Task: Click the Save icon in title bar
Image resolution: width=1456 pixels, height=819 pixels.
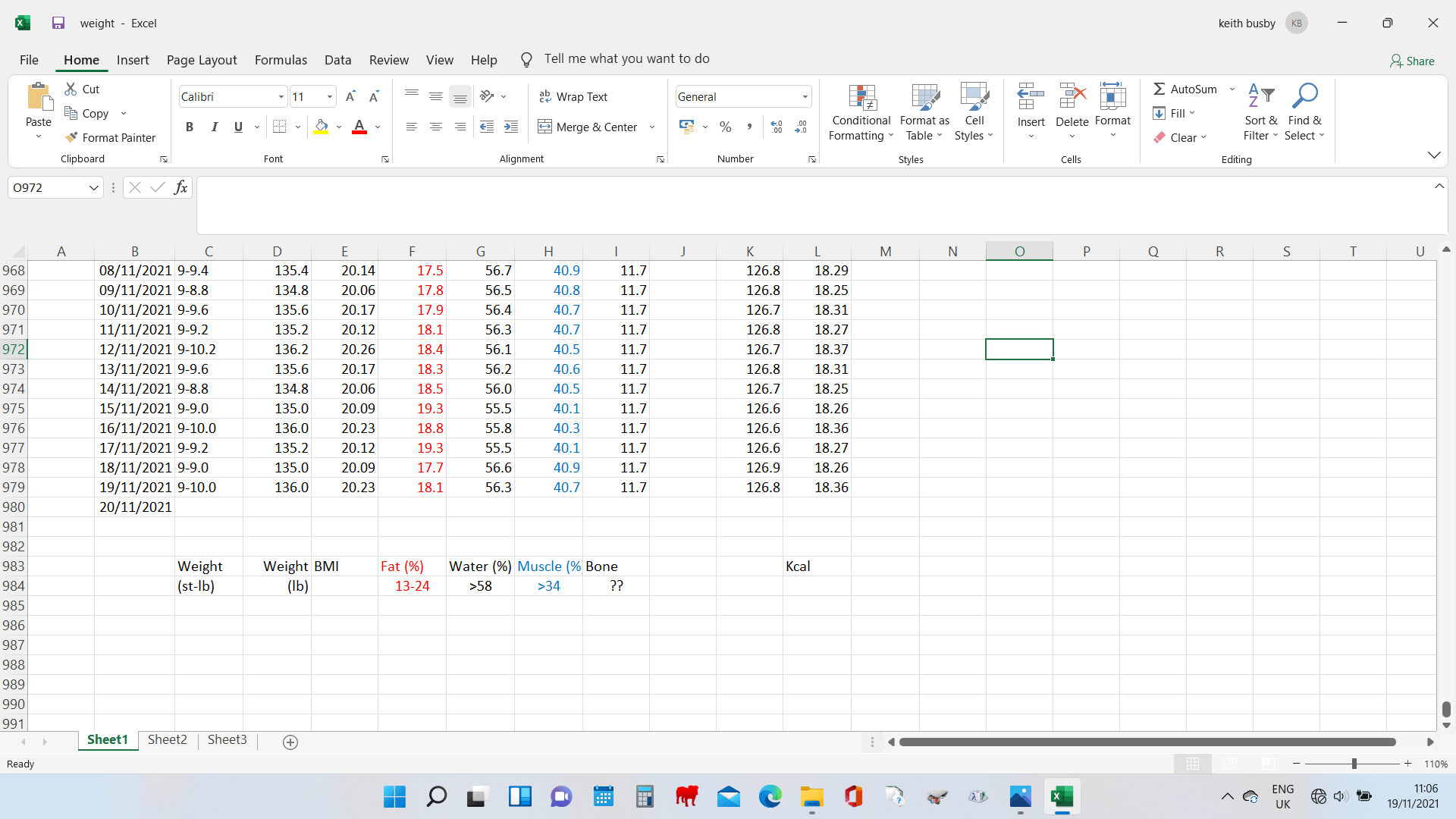Action: pyautogui.click(x=58, y=23)
